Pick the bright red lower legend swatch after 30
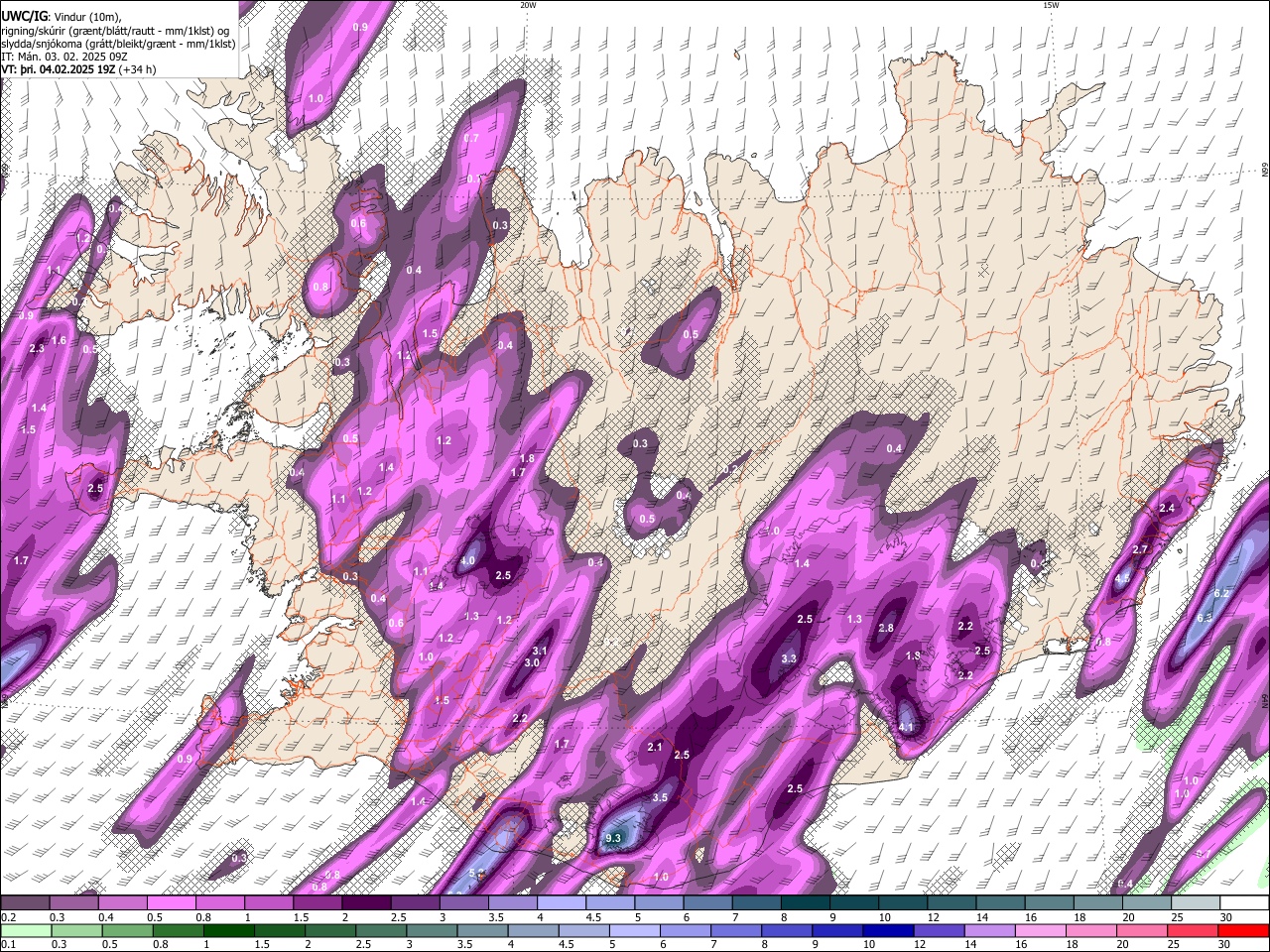Viewport: 1270px width, 952px height. 1244,930
